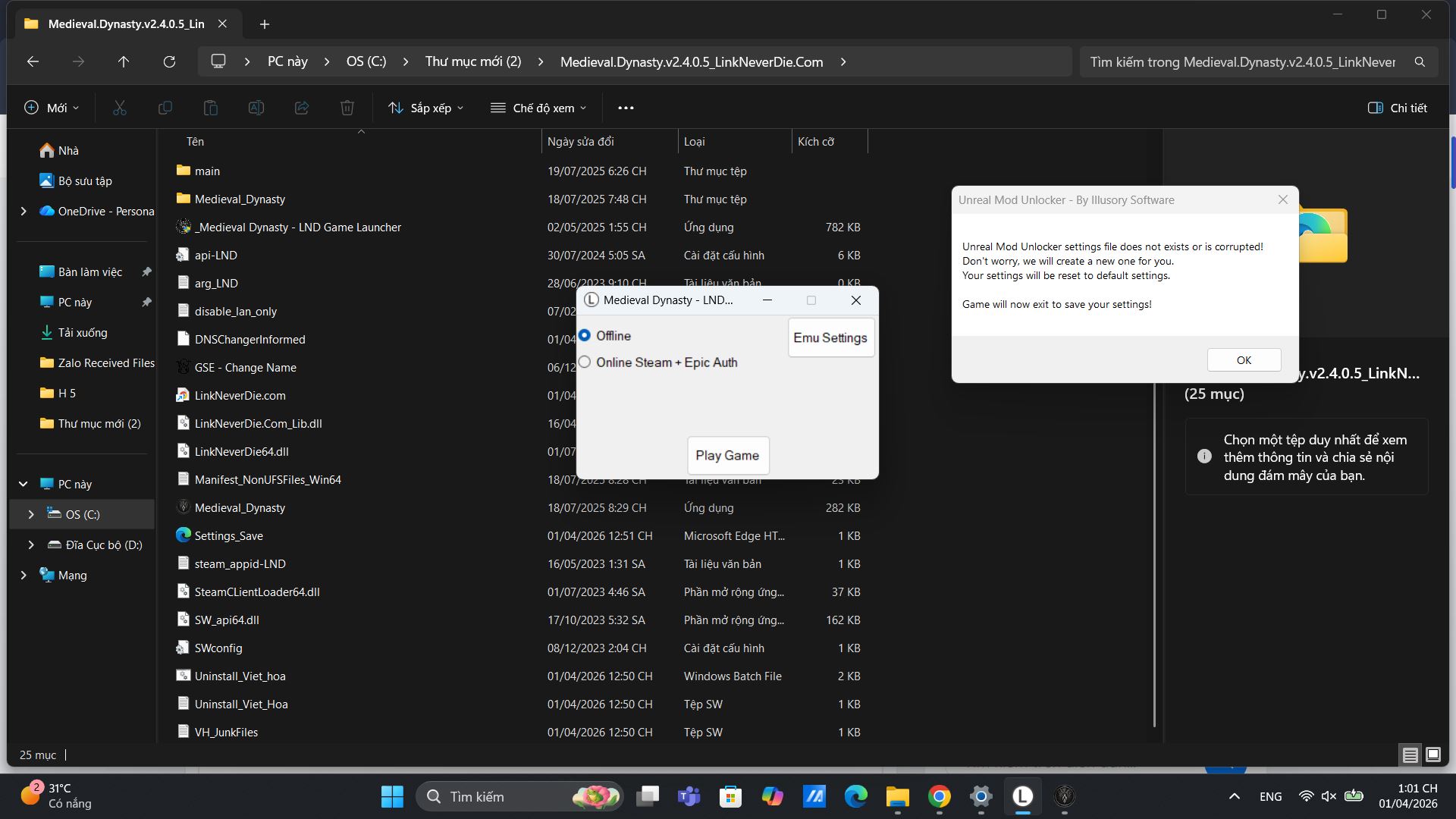Click the Refresh icon in address bar
This screenshot has width=1456, height=819.
pyautogui.click(x=169, y=61)
